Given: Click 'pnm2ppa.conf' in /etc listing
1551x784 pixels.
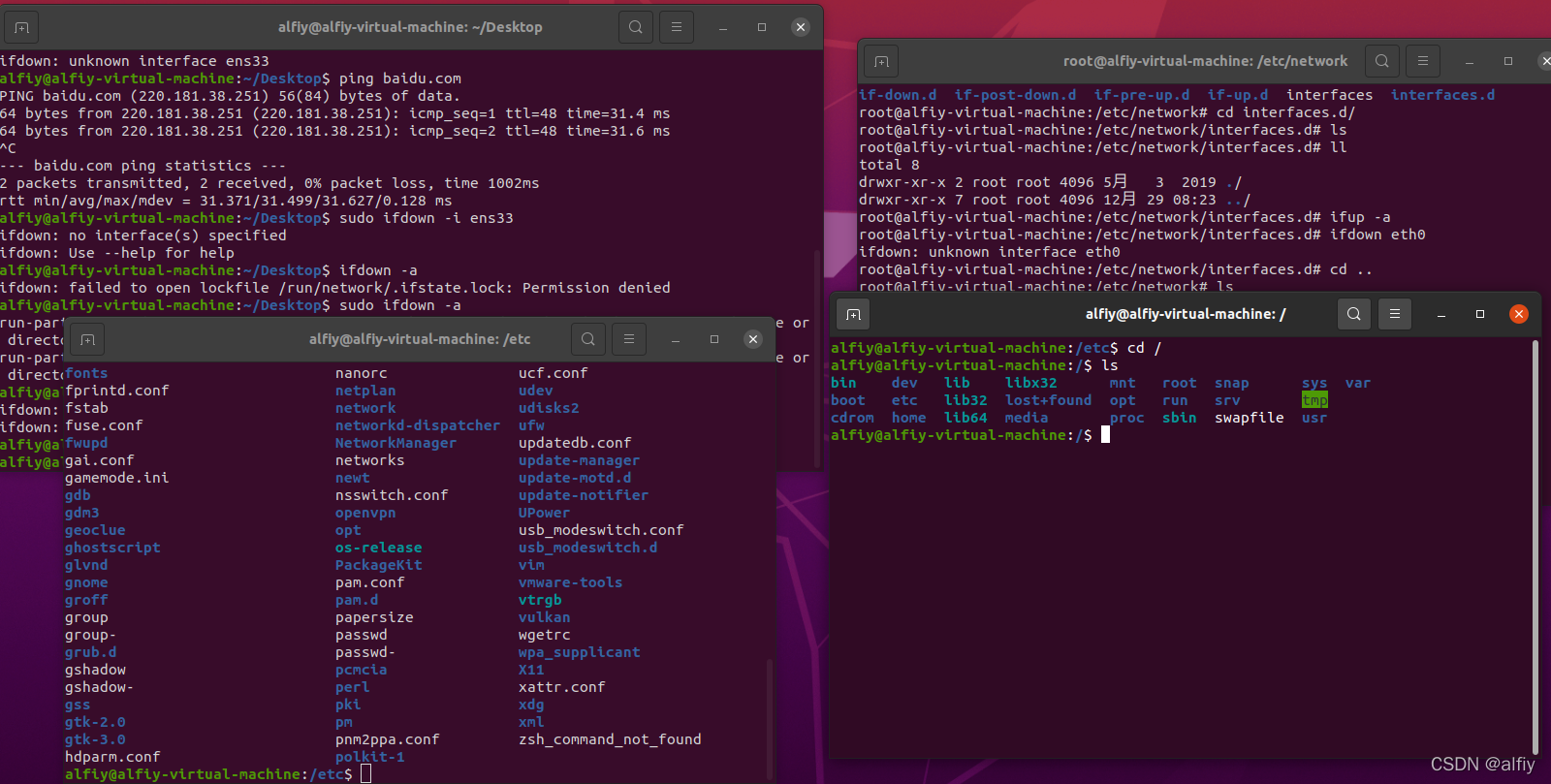Looking at the screenshot, I should click(x=387, y=739).
